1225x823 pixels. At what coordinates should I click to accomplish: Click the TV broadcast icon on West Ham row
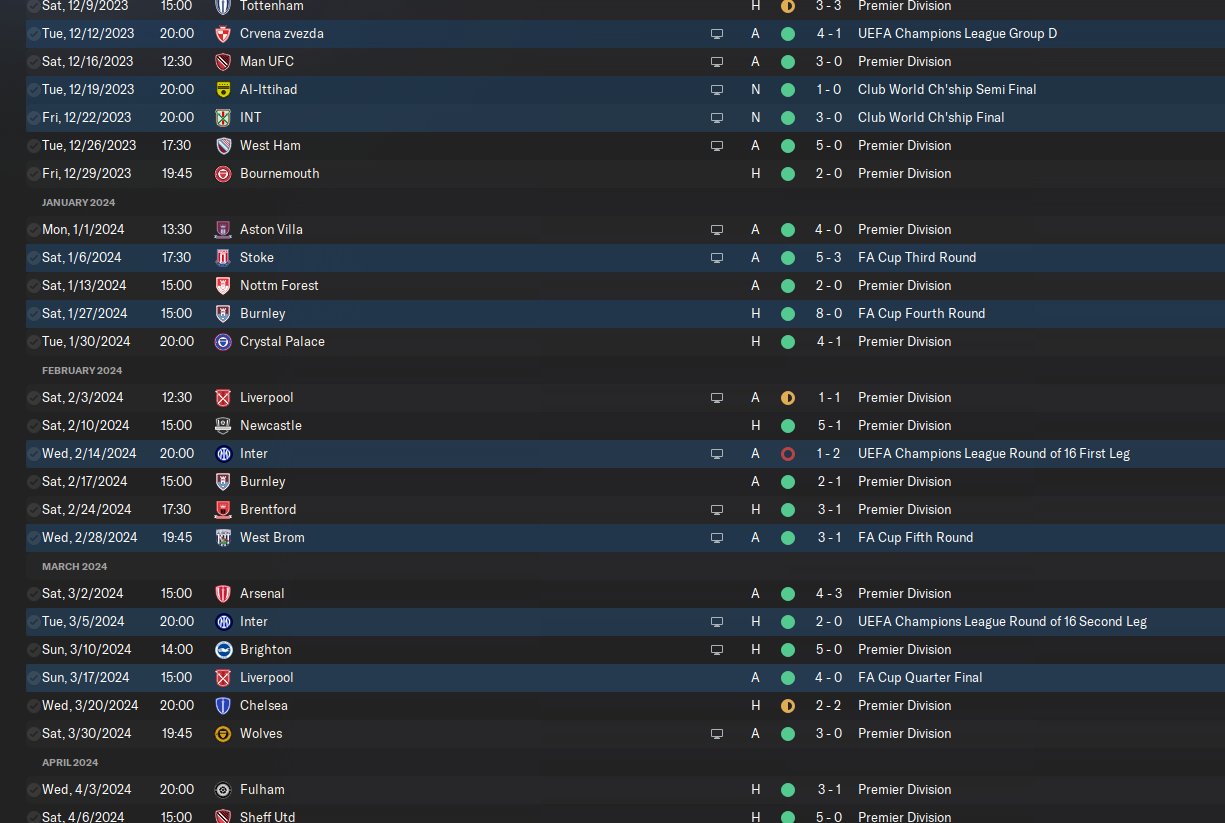(717, 146)
